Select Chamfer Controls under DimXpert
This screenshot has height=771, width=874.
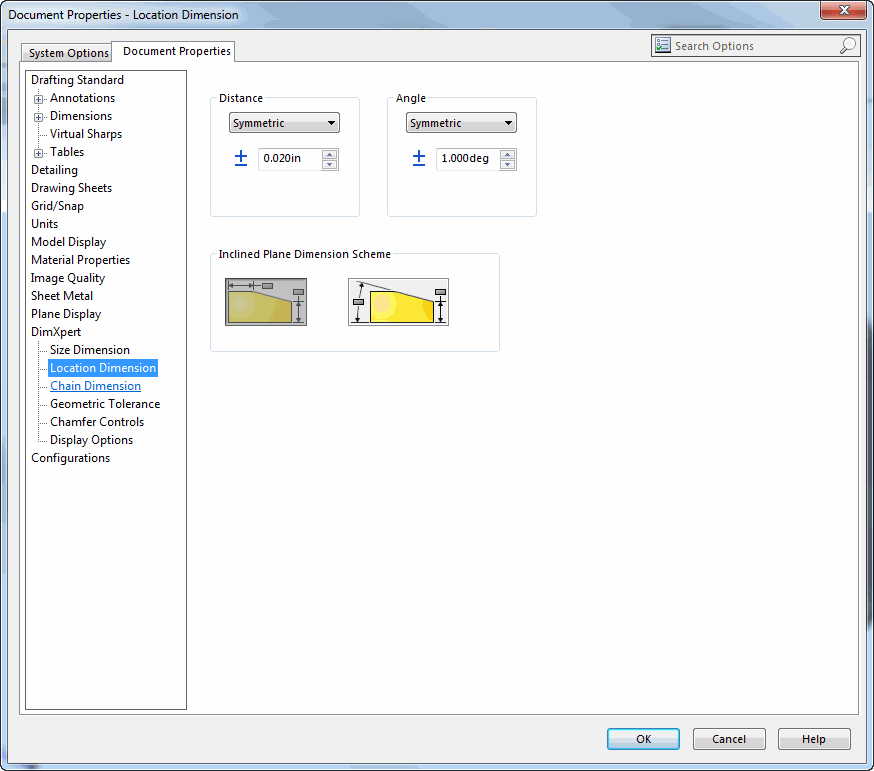pos(97,421)
